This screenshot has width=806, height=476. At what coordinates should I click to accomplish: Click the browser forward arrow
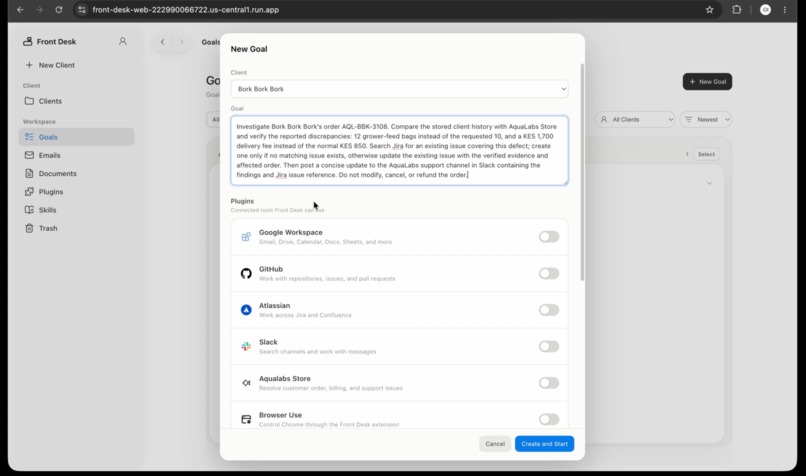point(39,10)
